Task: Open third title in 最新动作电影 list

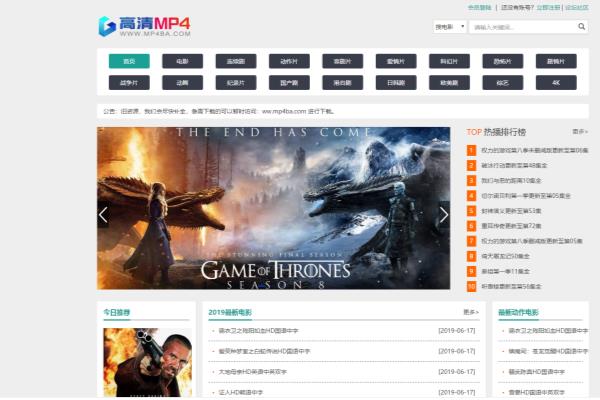Action: tap(536, 372)
